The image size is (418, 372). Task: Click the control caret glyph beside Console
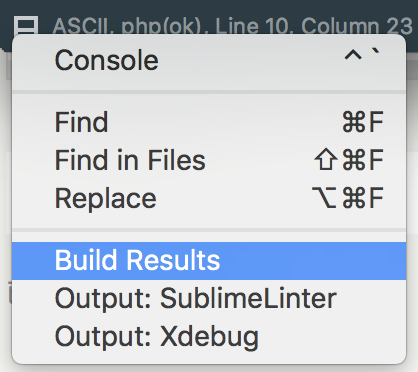pyautogui.click(x=353, y=55)
